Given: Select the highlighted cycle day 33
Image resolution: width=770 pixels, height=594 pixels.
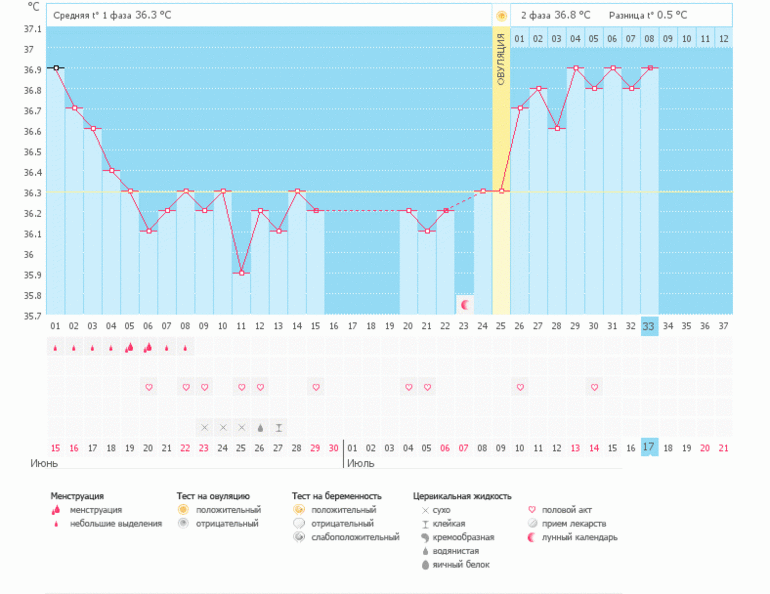Looking at the screenshot, I should 649,326.
